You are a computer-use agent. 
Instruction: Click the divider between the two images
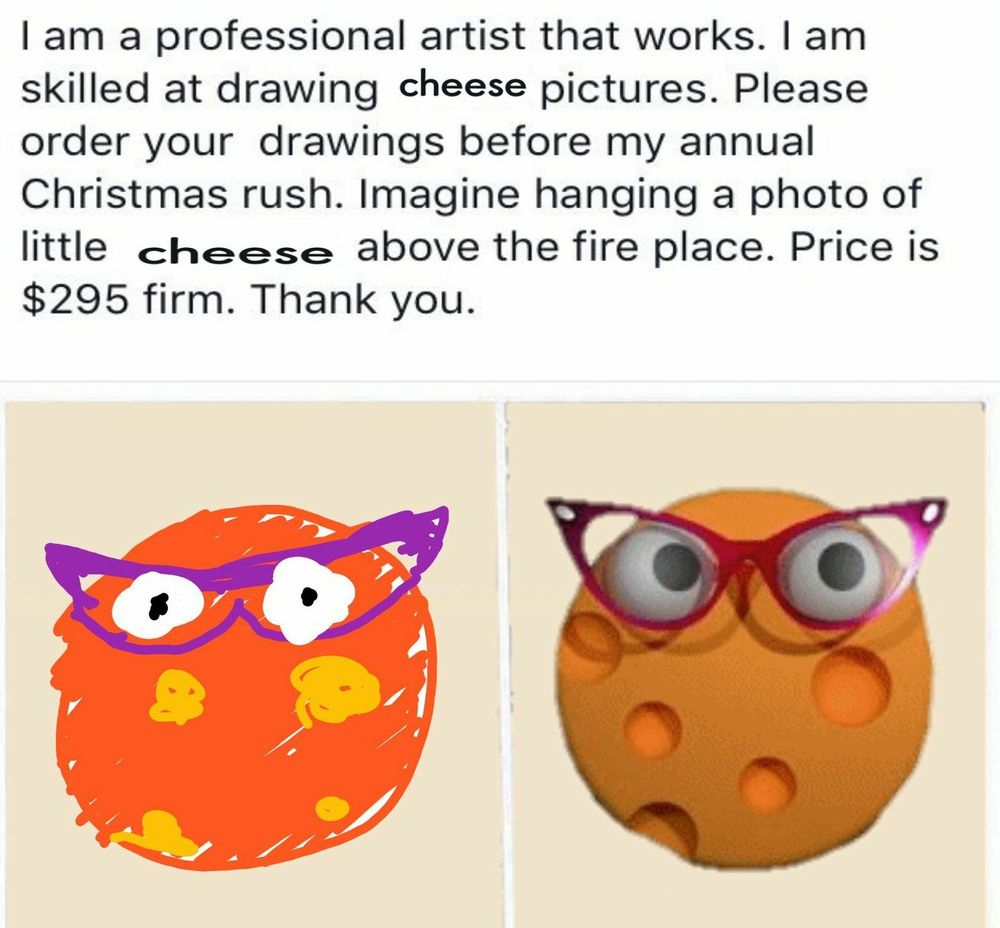coord(501,663)
